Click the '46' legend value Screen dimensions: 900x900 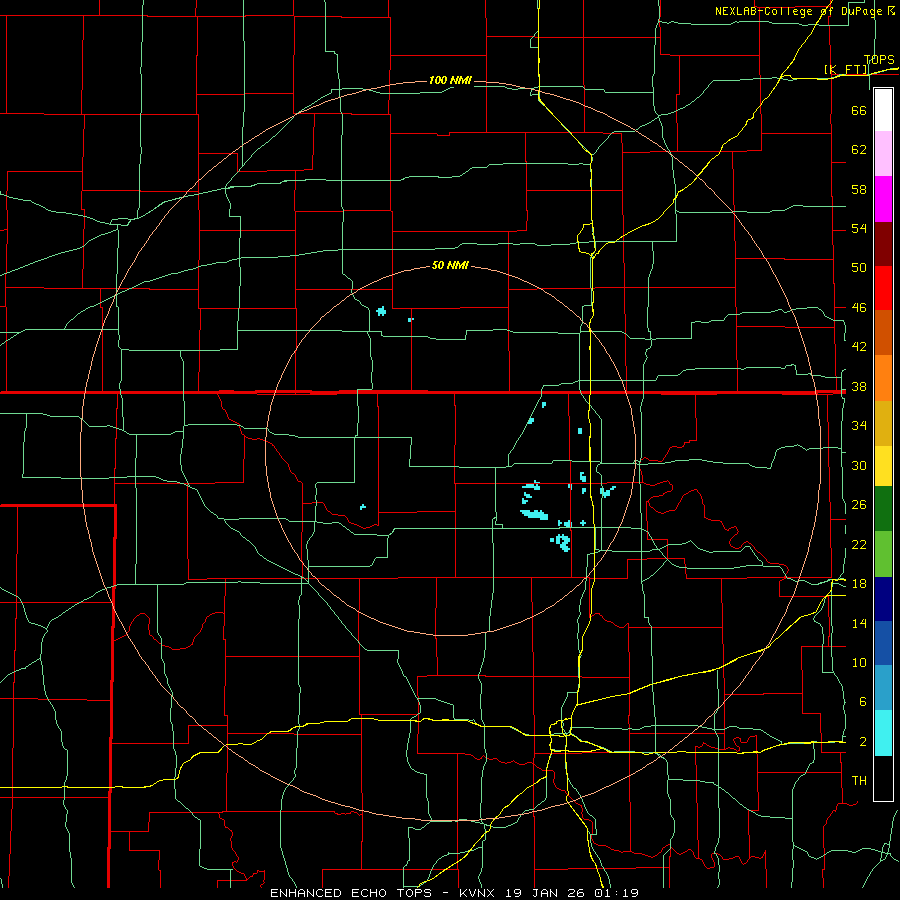[859, 308]
